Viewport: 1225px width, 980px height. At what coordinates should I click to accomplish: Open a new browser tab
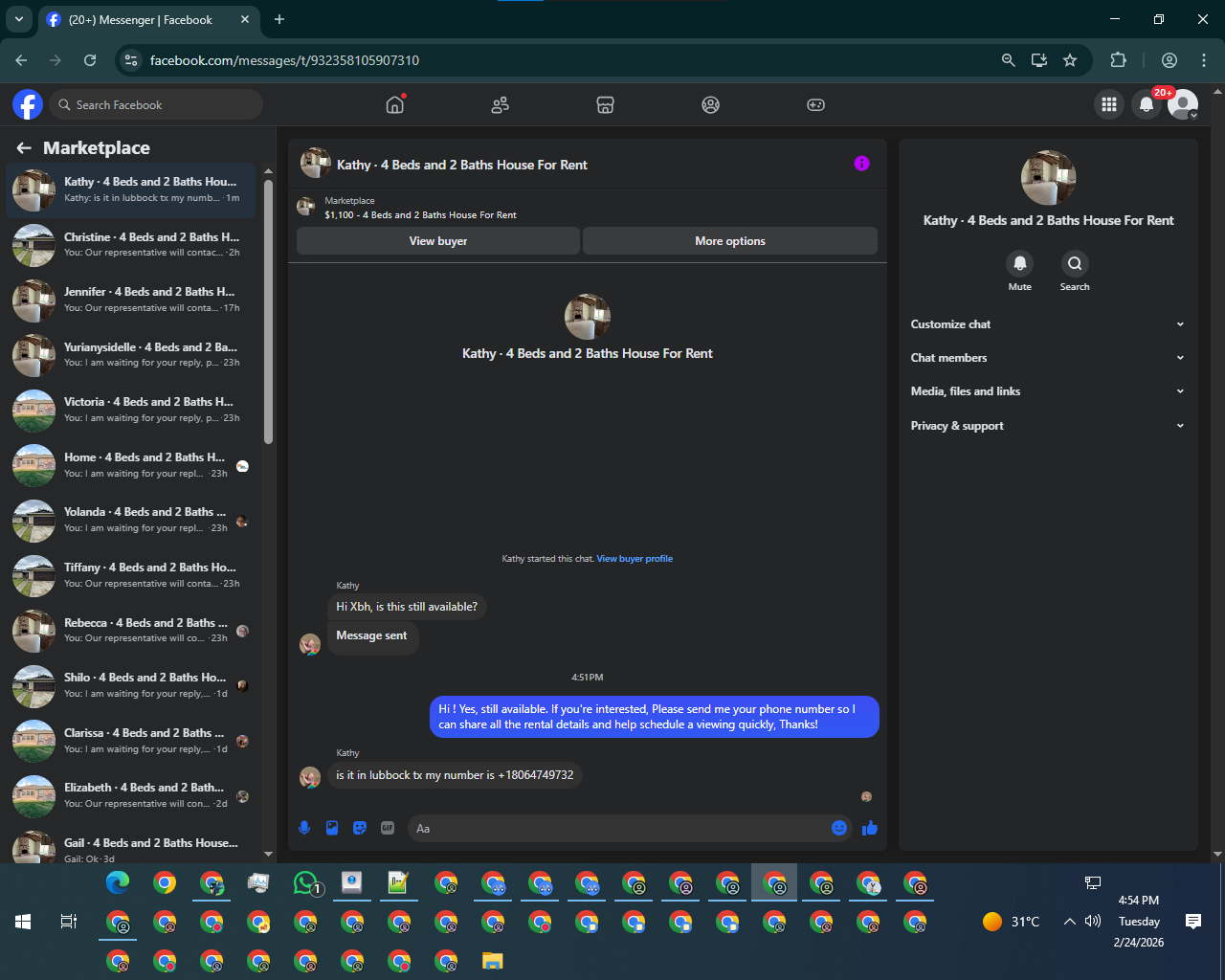[279, 19]
